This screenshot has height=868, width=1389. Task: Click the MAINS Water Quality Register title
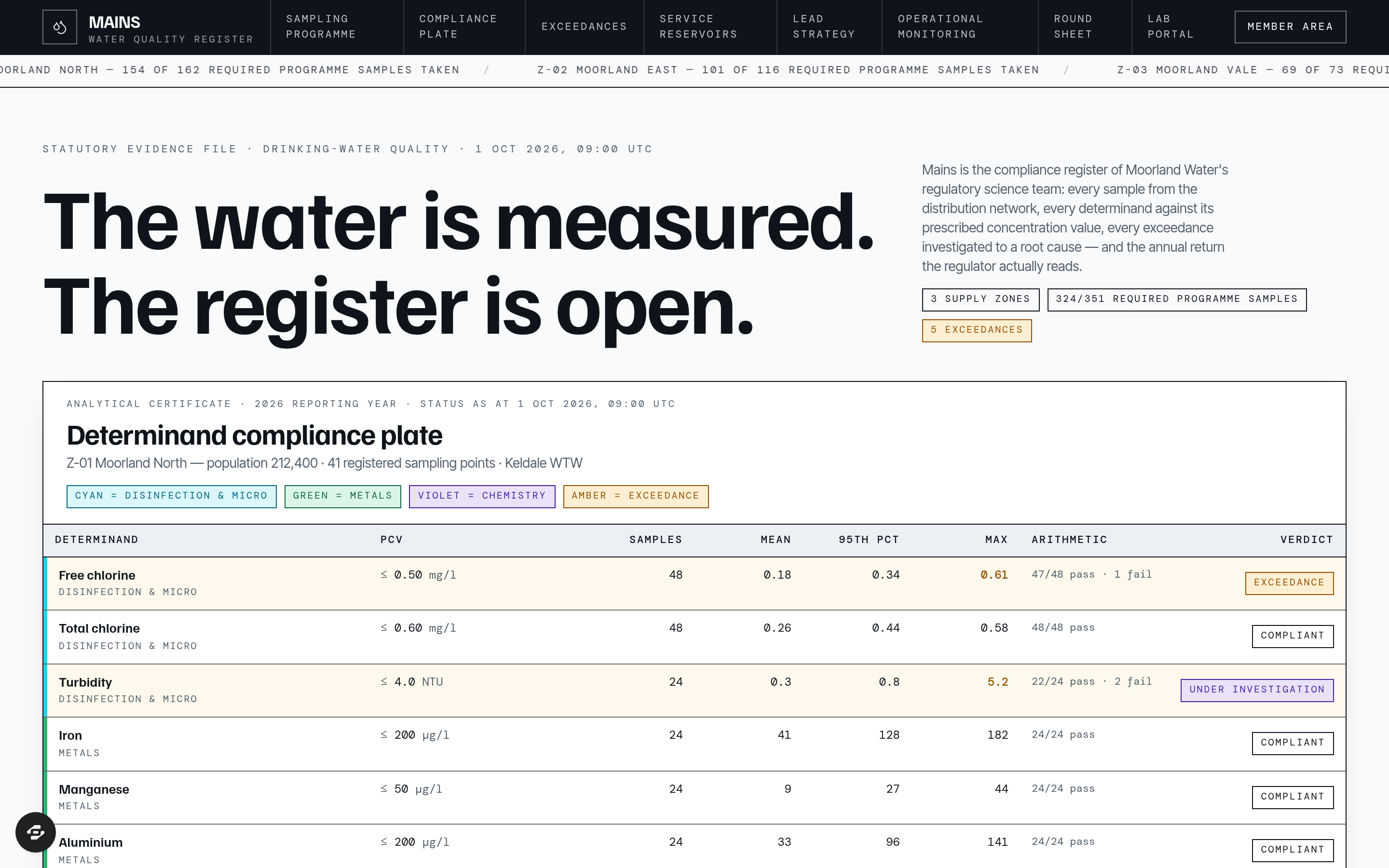170,29
